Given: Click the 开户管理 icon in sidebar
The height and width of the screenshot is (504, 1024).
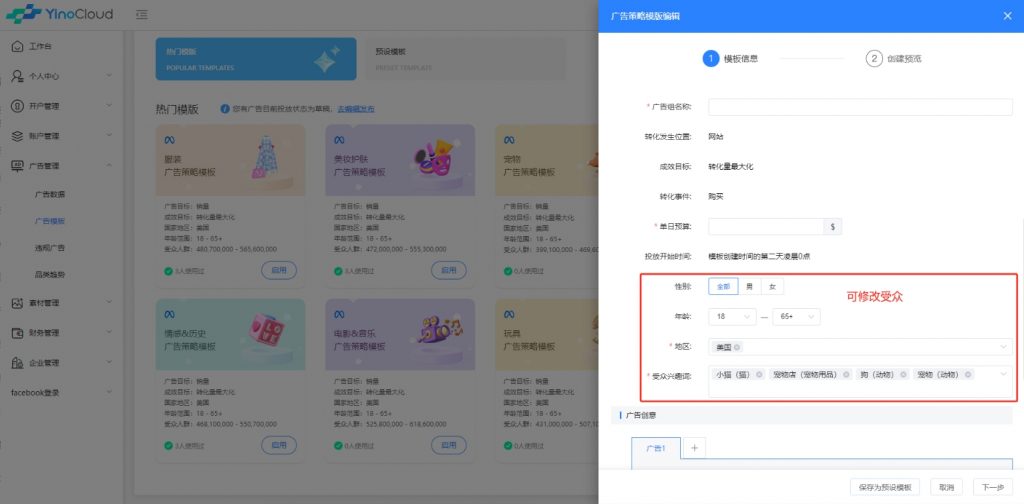Looking at the screenshot, I should 18,106.
